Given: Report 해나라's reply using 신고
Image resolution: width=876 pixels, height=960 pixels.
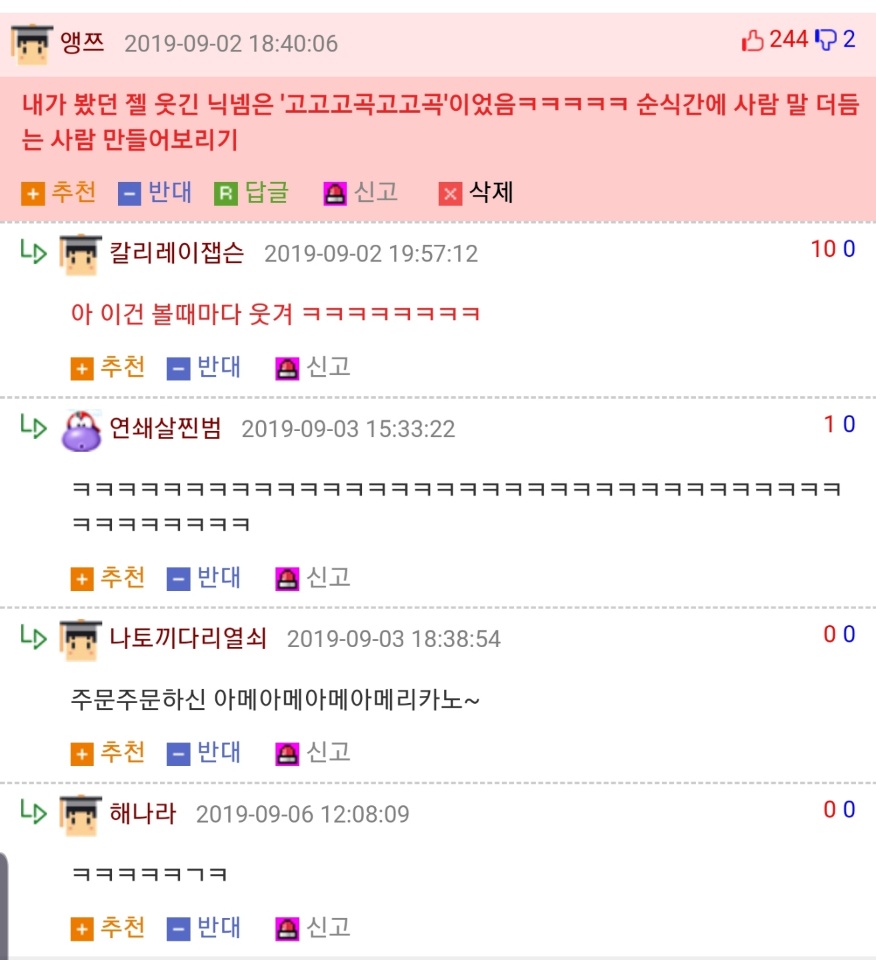Looking at the screenshot, I should [313, 928].
